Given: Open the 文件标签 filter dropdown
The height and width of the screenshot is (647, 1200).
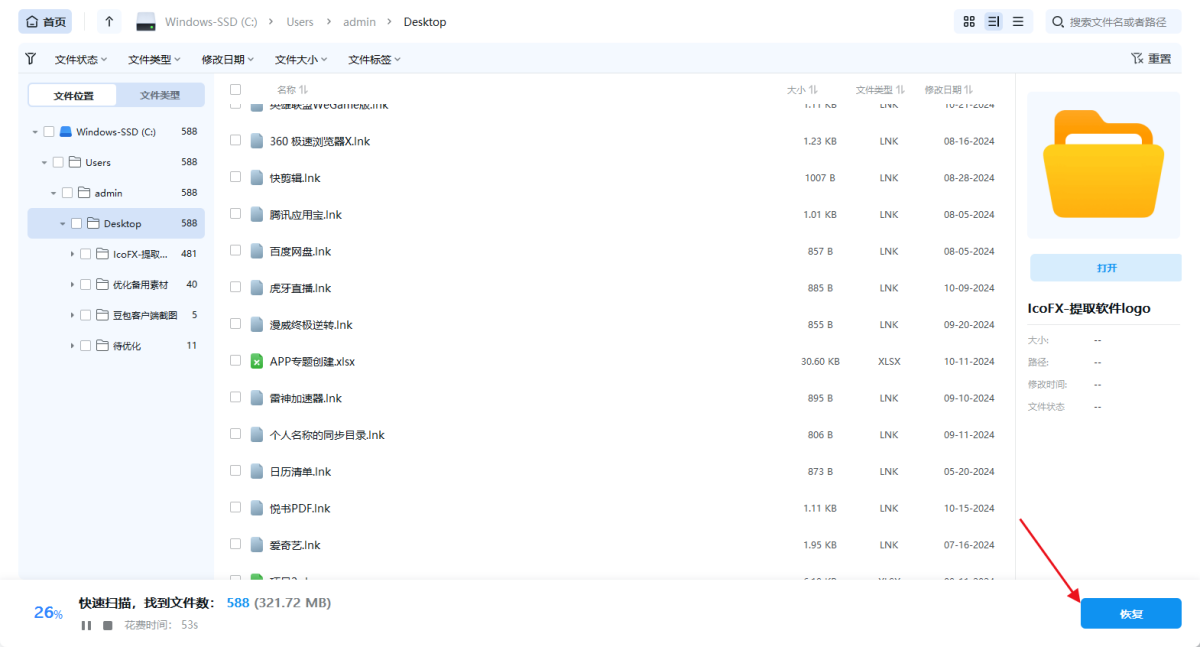Looking at the screenshot, I should coord(374,59).
